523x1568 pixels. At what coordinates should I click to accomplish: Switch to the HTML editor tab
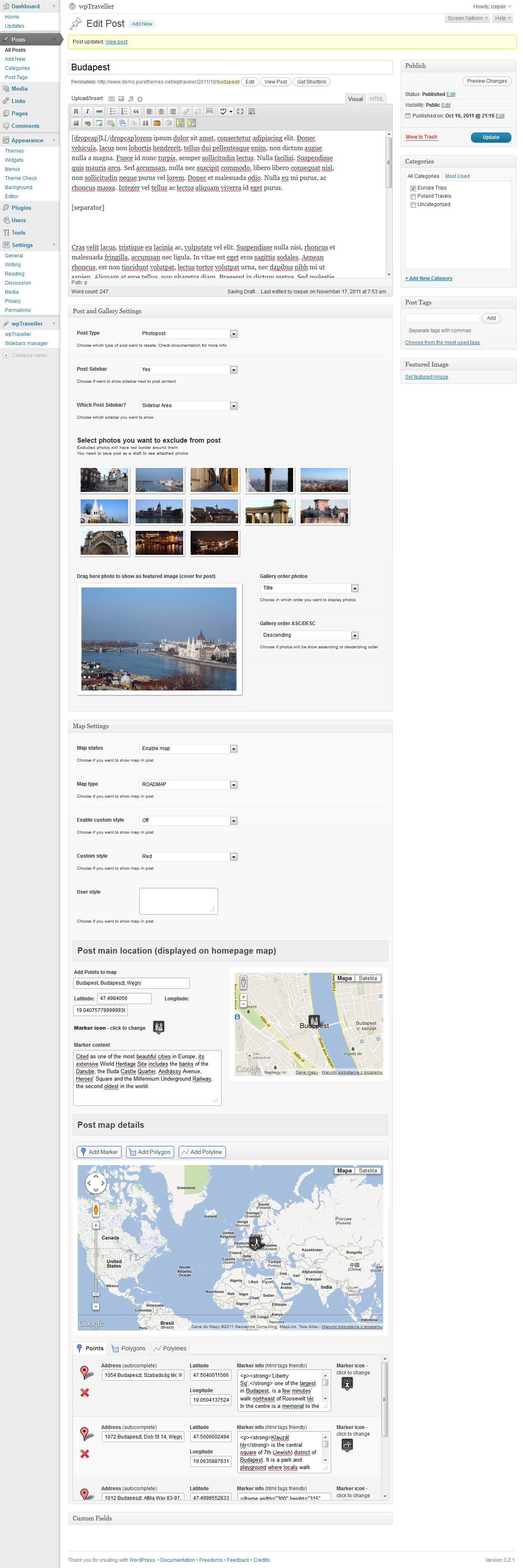(x=377, y=98)
